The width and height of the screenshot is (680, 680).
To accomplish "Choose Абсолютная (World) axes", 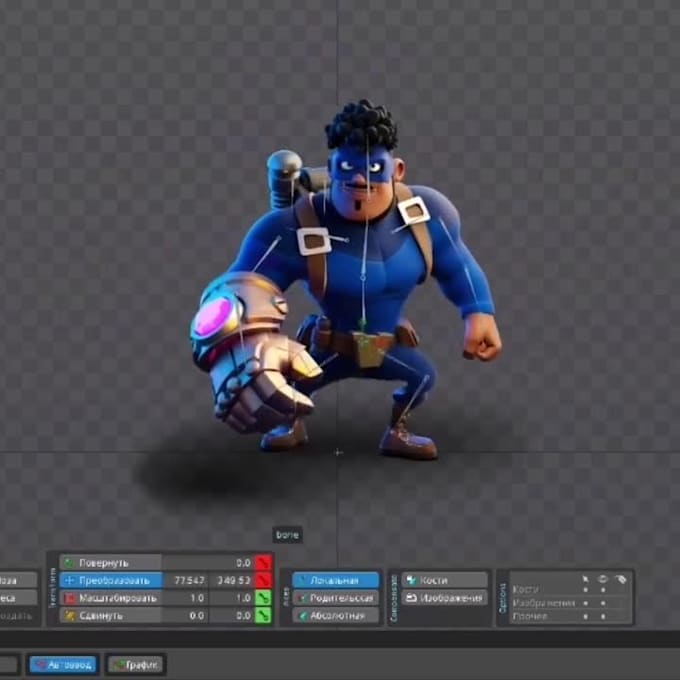I will [336, 615].
